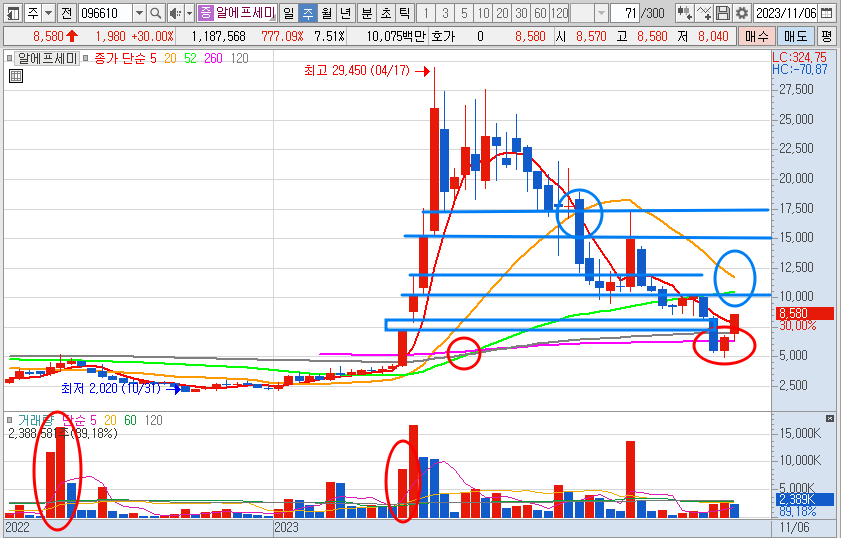
Task: Select the 60 interval button
Action: (x=541, y=13)
